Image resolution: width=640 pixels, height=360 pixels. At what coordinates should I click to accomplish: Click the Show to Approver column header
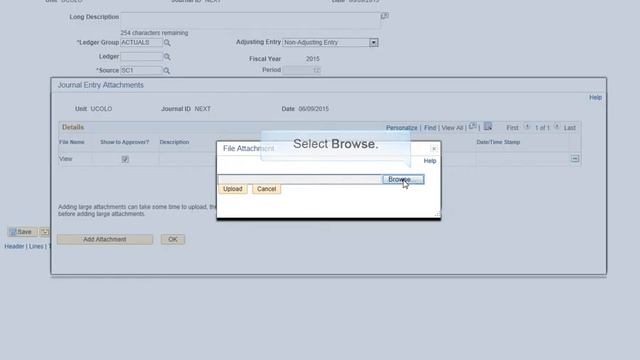124,142
